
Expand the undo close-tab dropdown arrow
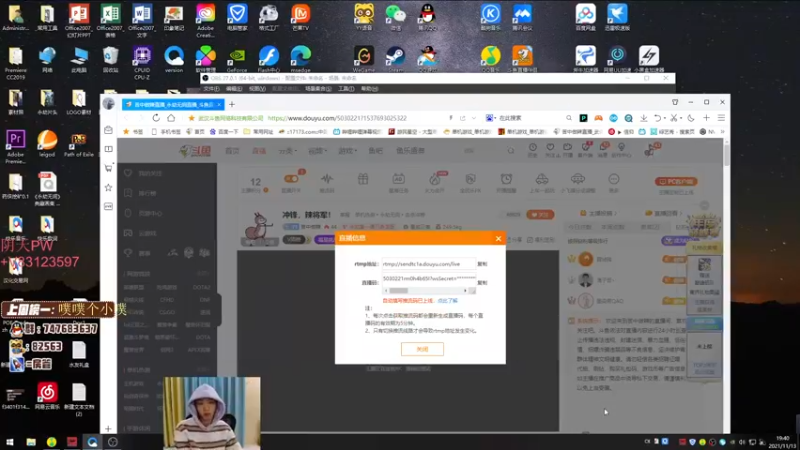coord(665,118)
